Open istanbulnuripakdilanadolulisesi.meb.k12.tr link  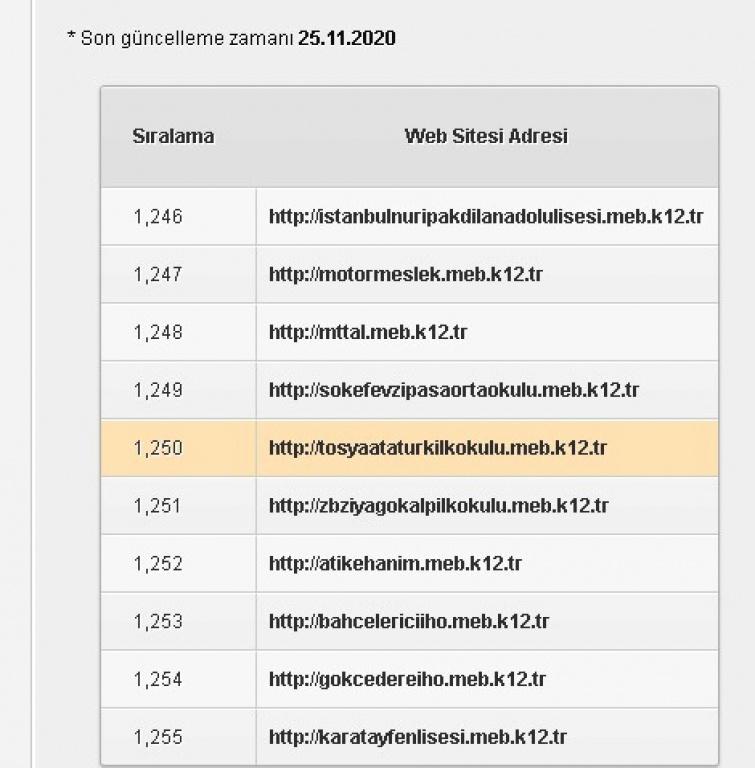coord(486,216)
